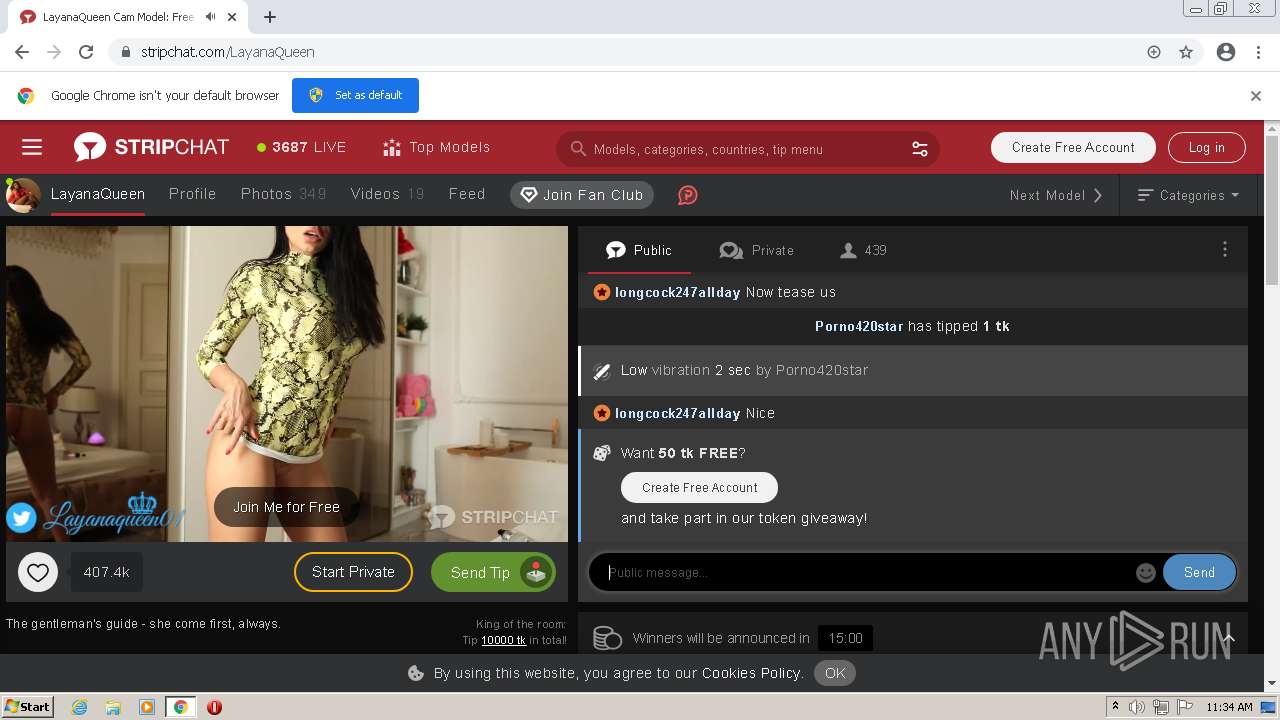Screen dimensions: 1280x720
Task: Click username longcock247allday on the Nice message
Action: pos(677,413)
